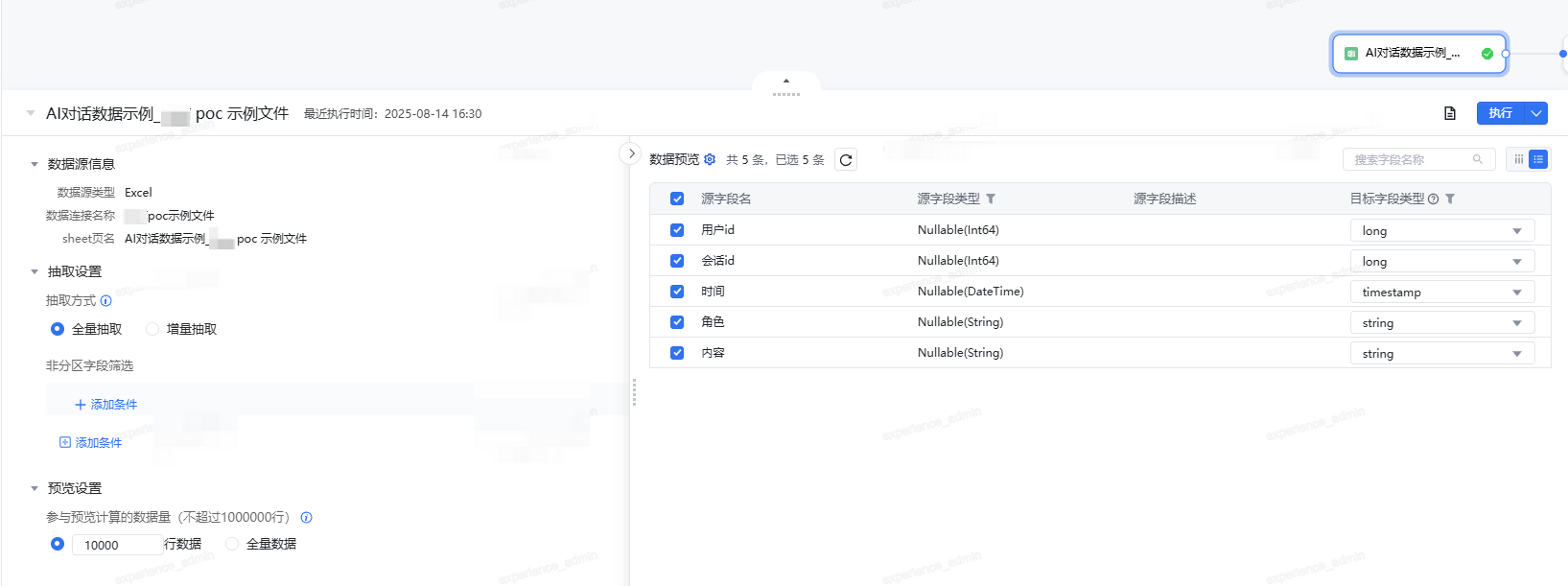
Task: Filter by 源字段类型 funnel icon
Action: pyautogui.click(x=991, y=199)
